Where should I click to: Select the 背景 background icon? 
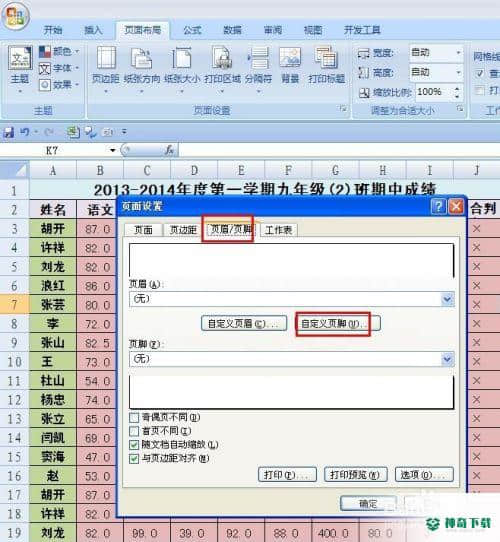[290, 66]
